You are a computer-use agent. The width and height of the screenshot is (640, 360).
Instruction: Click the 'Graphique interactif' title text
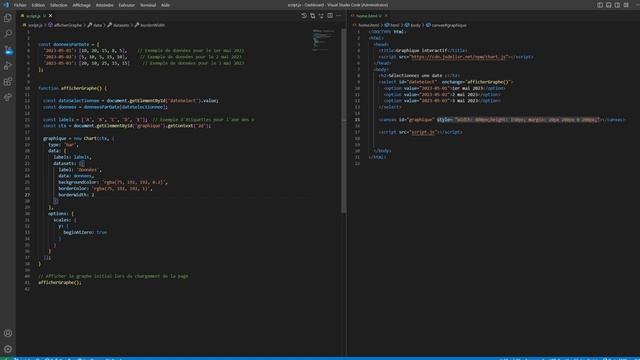[x=422, y=51]
